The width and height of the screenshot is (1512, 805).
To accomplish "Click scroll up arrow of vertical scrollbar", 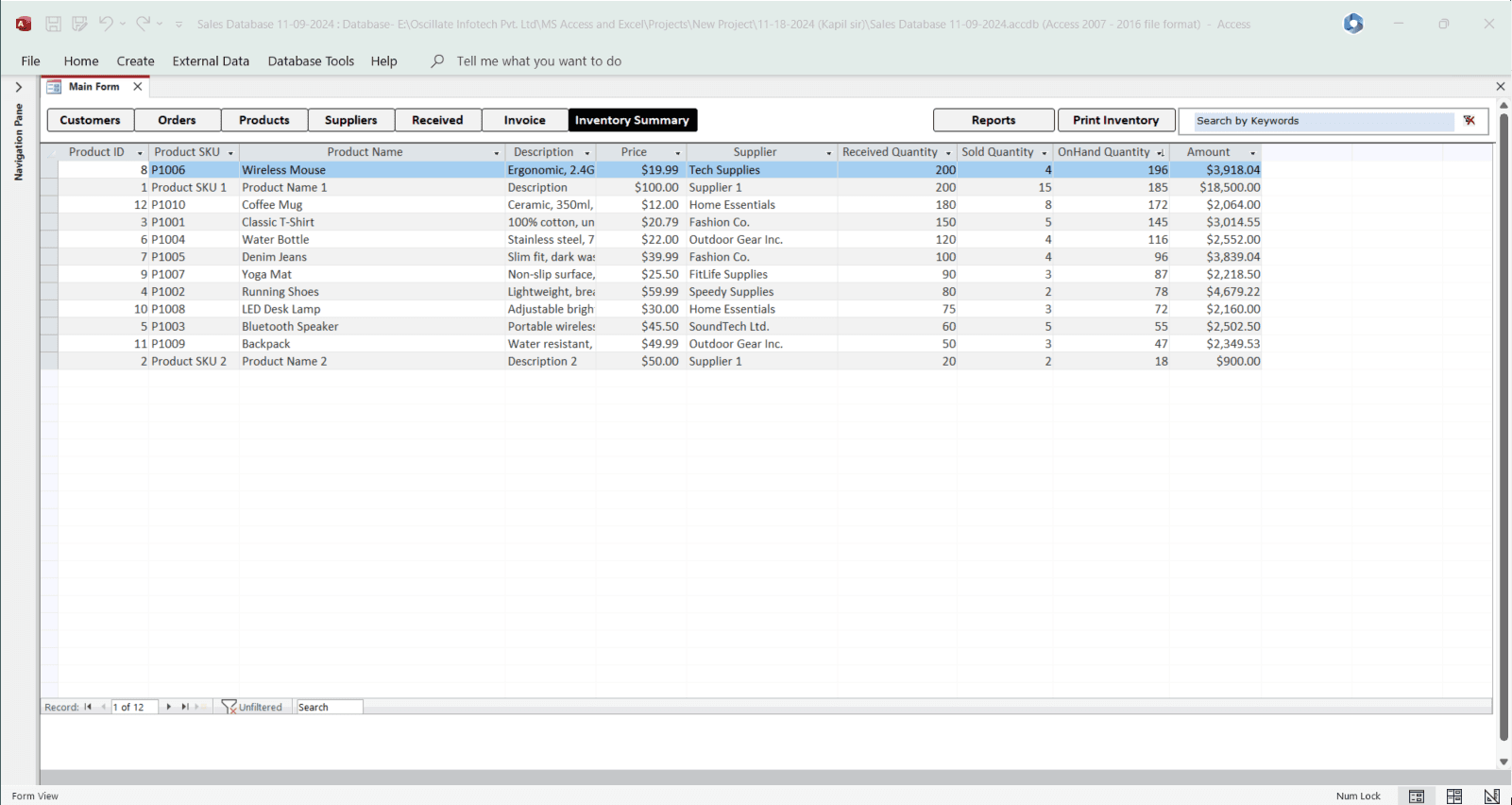I will click(1504, 105).
